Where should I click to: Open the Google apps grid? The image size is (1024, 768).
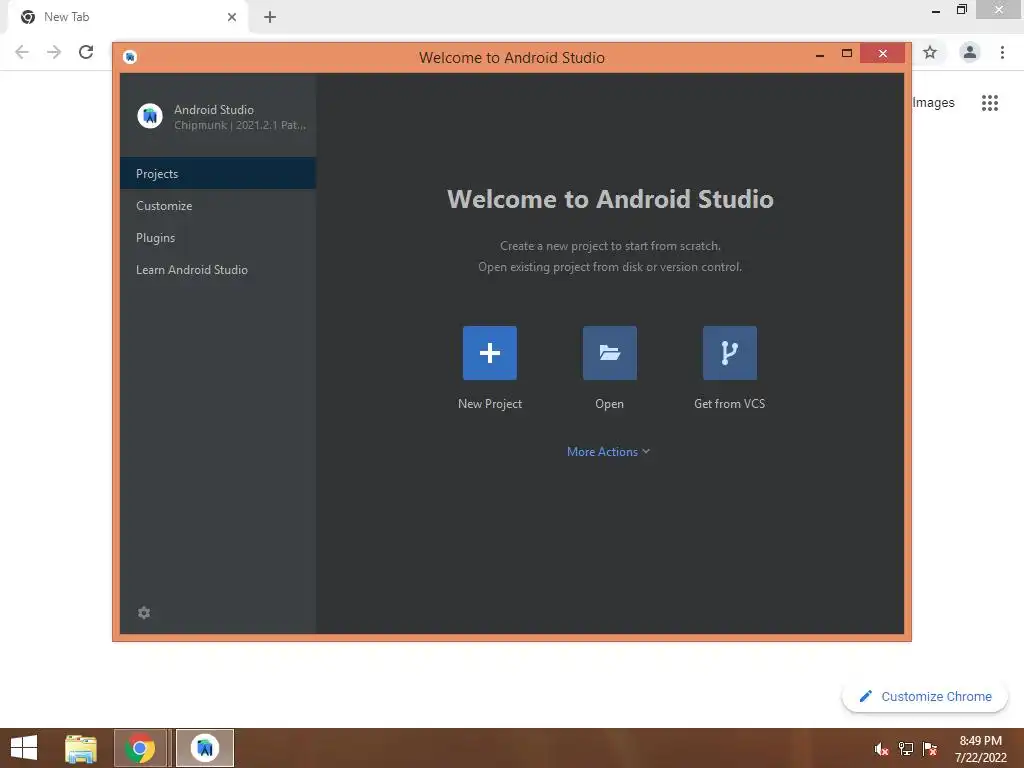990,103
